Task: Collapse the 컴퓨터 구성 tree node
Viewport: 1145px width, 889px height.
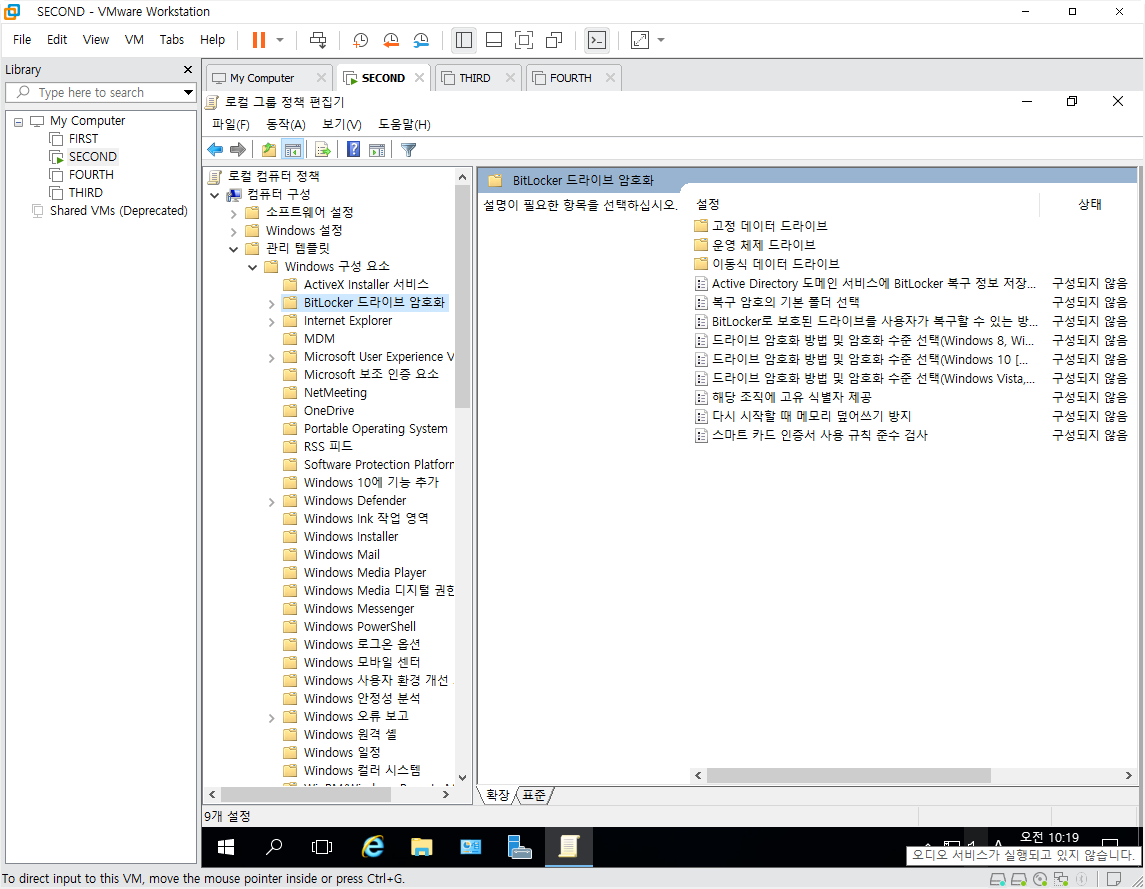Action: 215,195
